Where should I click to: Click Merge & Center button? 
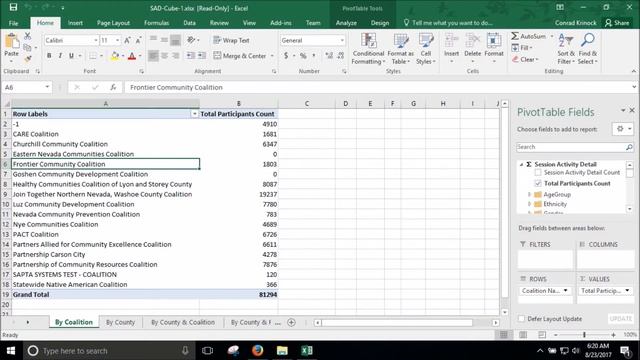240,56
